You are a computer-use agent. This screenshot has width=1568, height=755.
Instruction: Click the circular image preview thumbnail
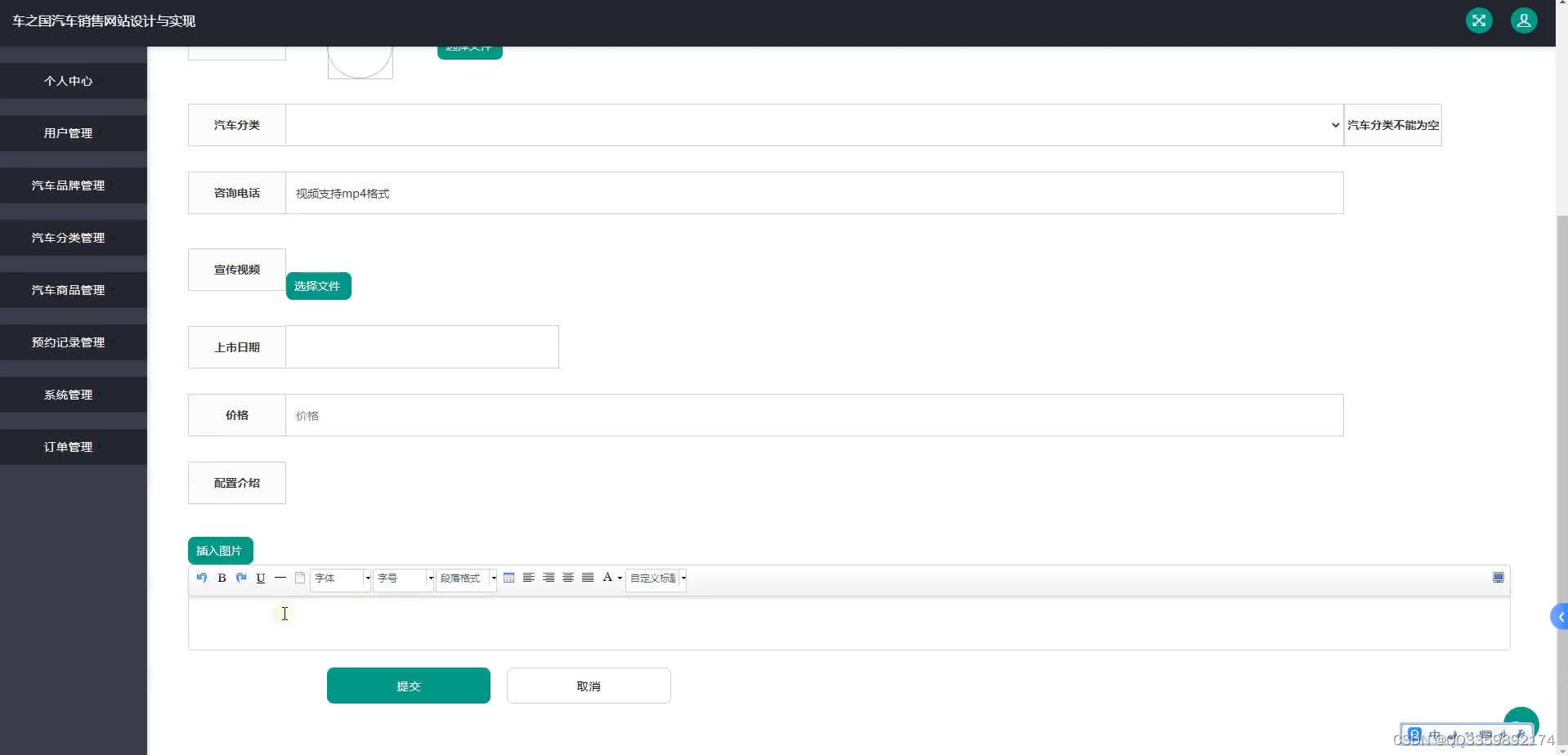click(x=361, y=62)
